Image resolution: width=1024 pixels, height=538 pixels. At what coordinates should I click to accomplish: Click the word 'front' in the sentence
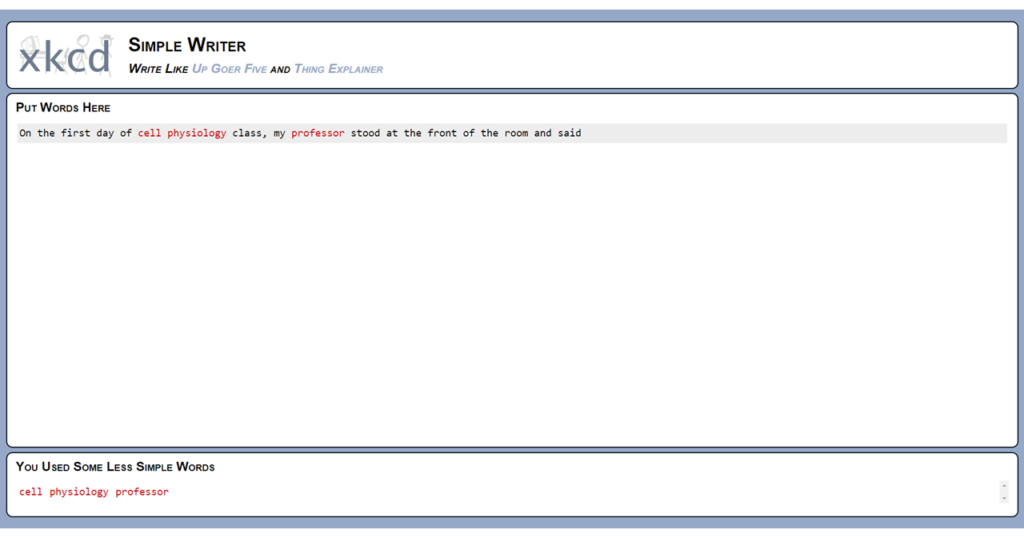442,133
